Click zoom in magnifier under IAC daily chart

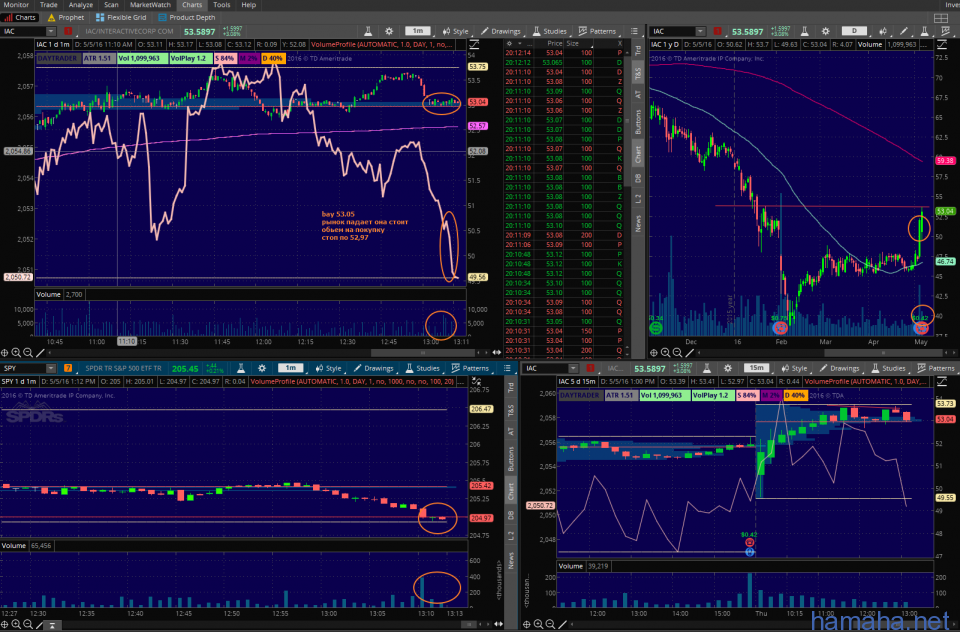[x=666, y=353]
